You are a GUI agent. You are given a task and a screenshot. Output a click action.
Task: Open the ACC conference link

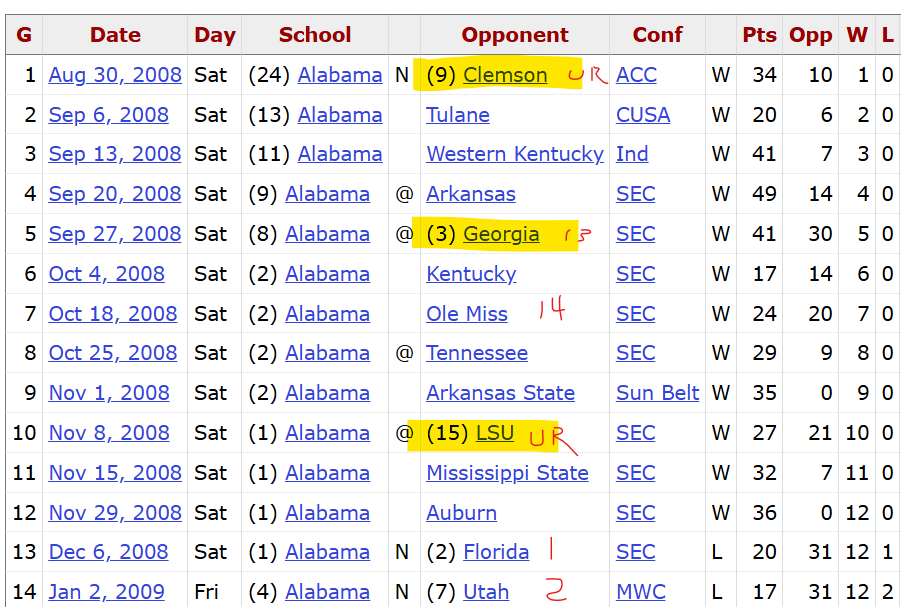click(636, 75)
